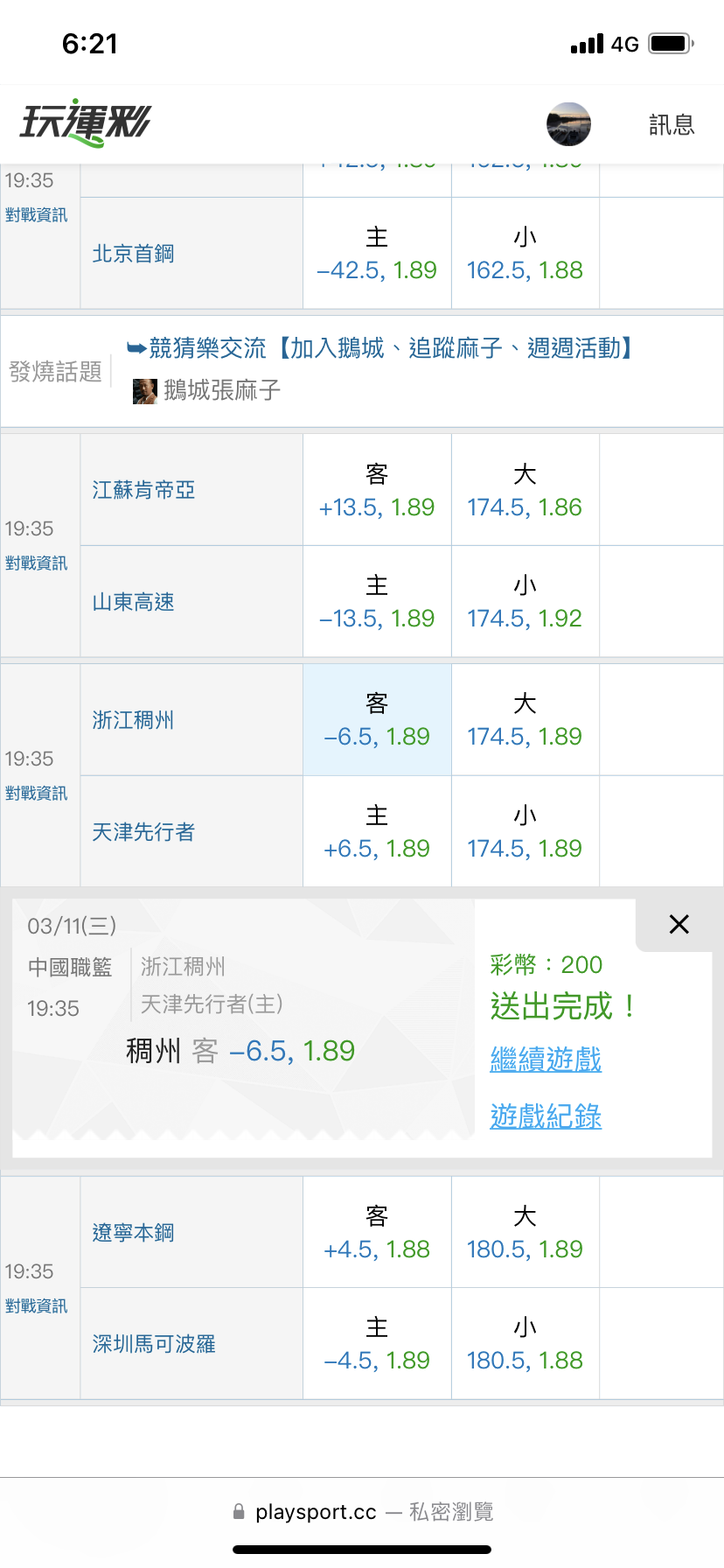Open 對戰資訊 for 江蘇肯帝亞 match
Image resolution: width=724 pixels, height=1568 pixels.
[x=37, y=563]
